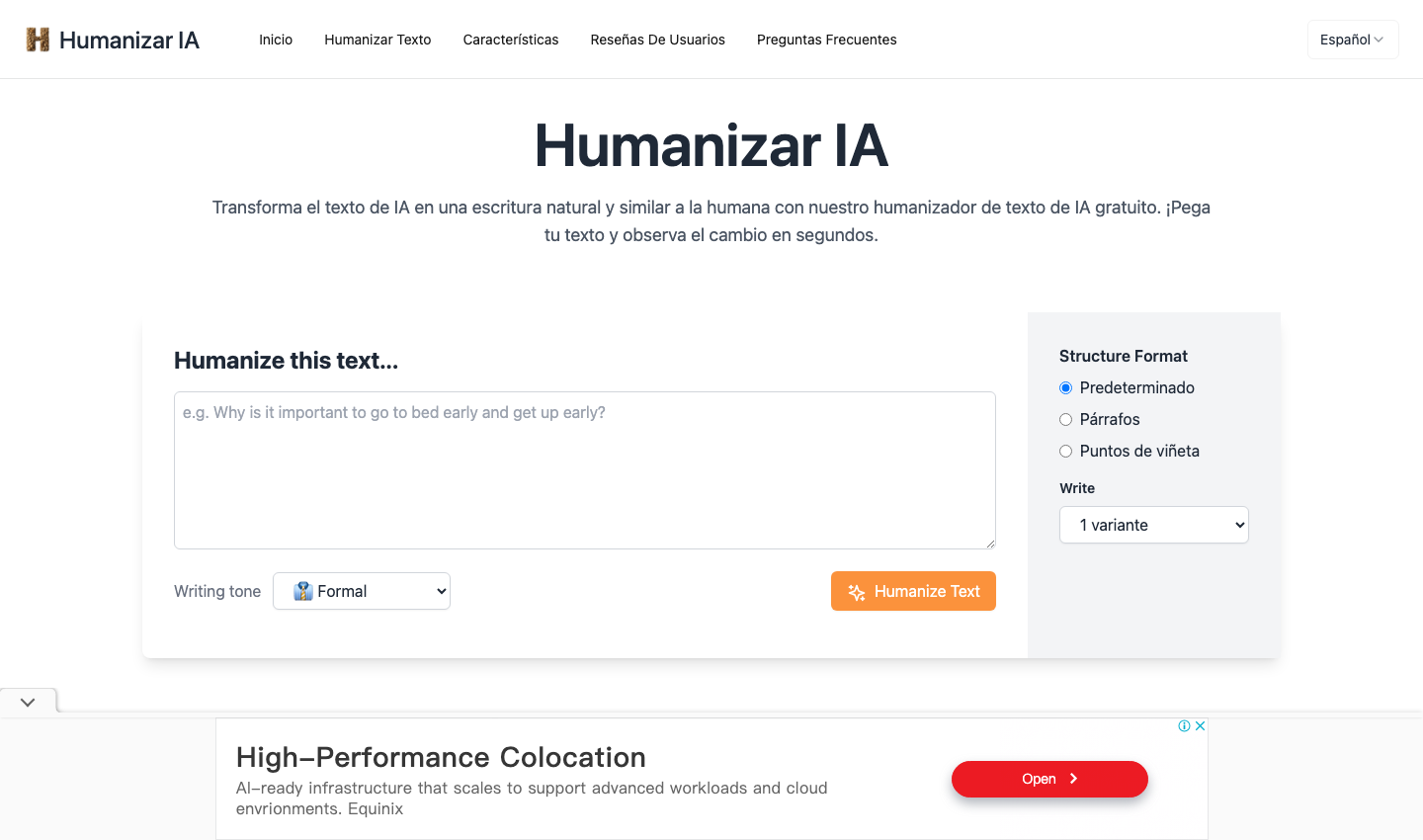This screenshot has height=840, width=1423.
Task: Click the Humanizar IA logo icon
Action: (x=38, y=40)
